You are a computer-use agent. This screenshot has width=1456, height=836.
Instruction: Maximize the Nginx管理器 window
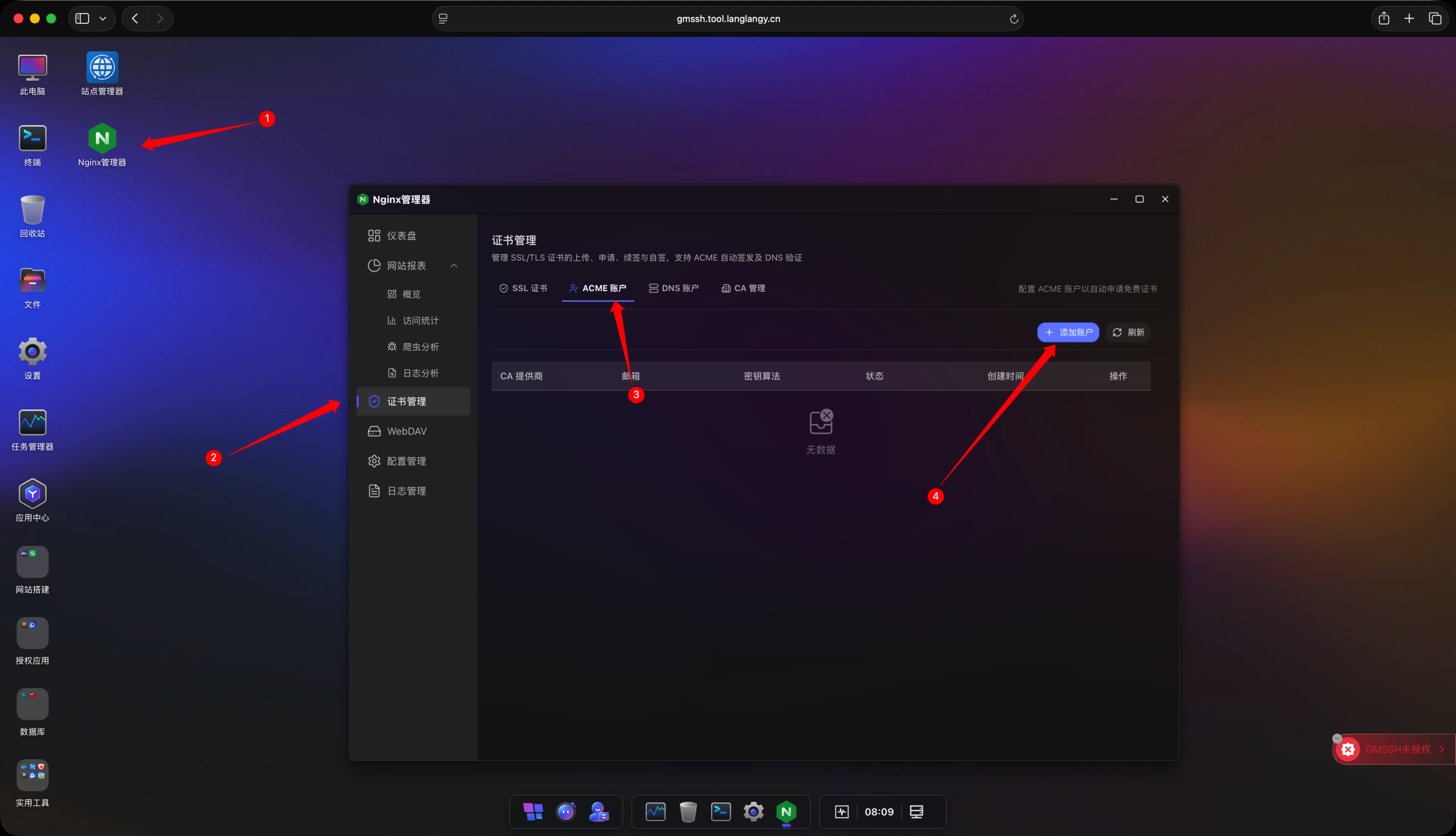point(1139,199)
